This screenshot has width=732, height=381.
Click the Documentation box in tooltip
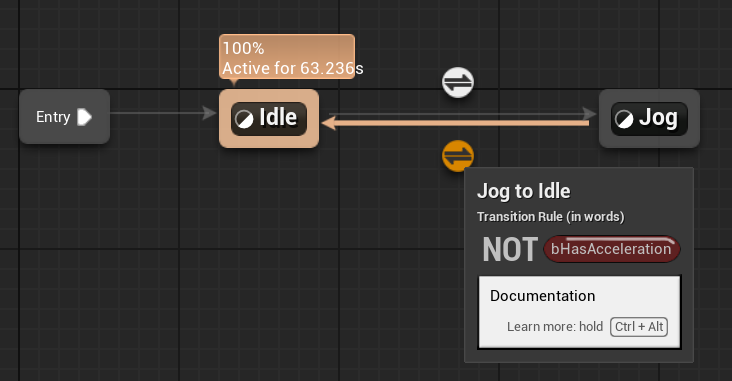click(x=579, y=312)
